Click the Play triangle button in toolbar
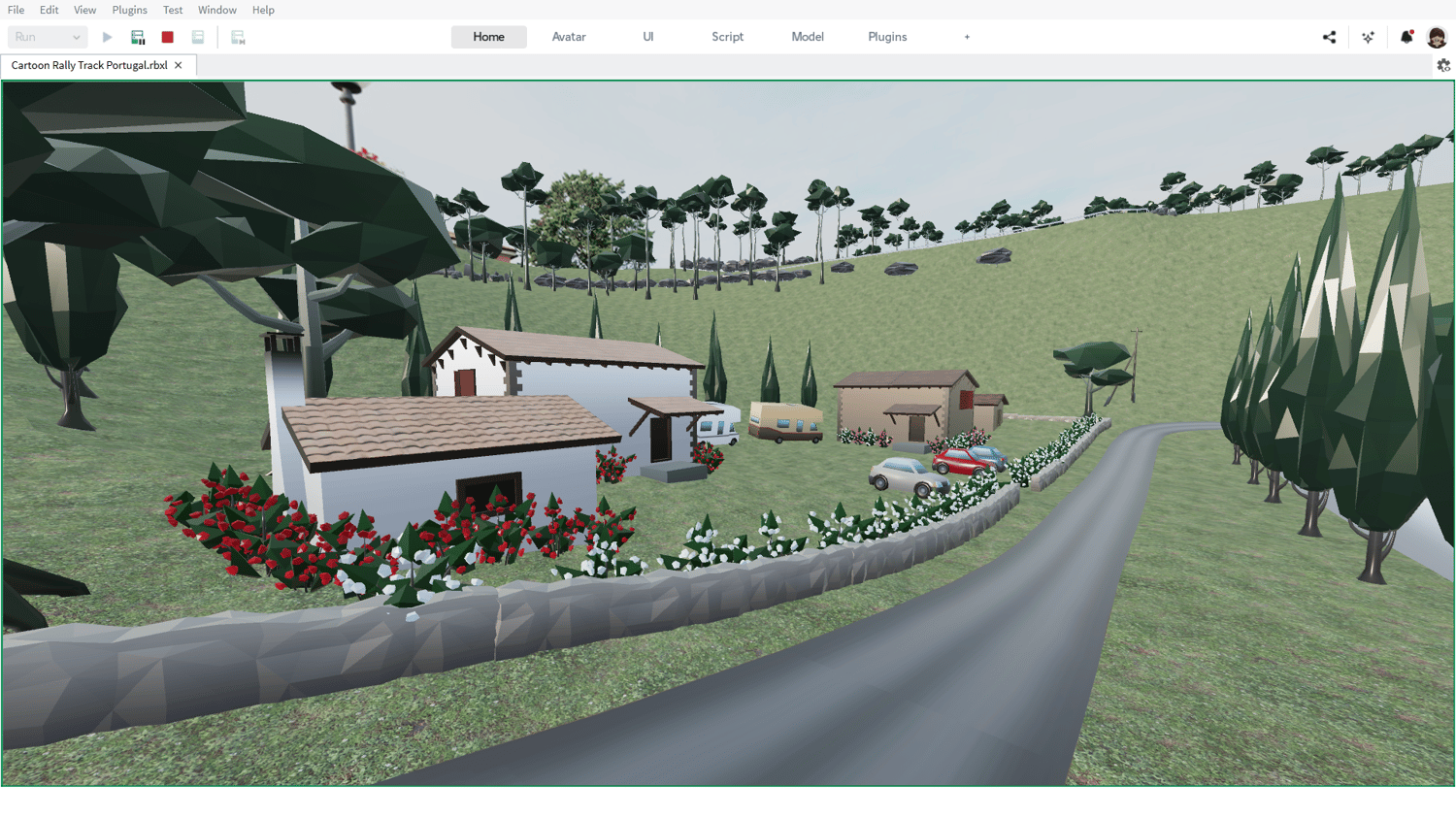Screen dimensions: 1456x818 (x=107, y=37)
